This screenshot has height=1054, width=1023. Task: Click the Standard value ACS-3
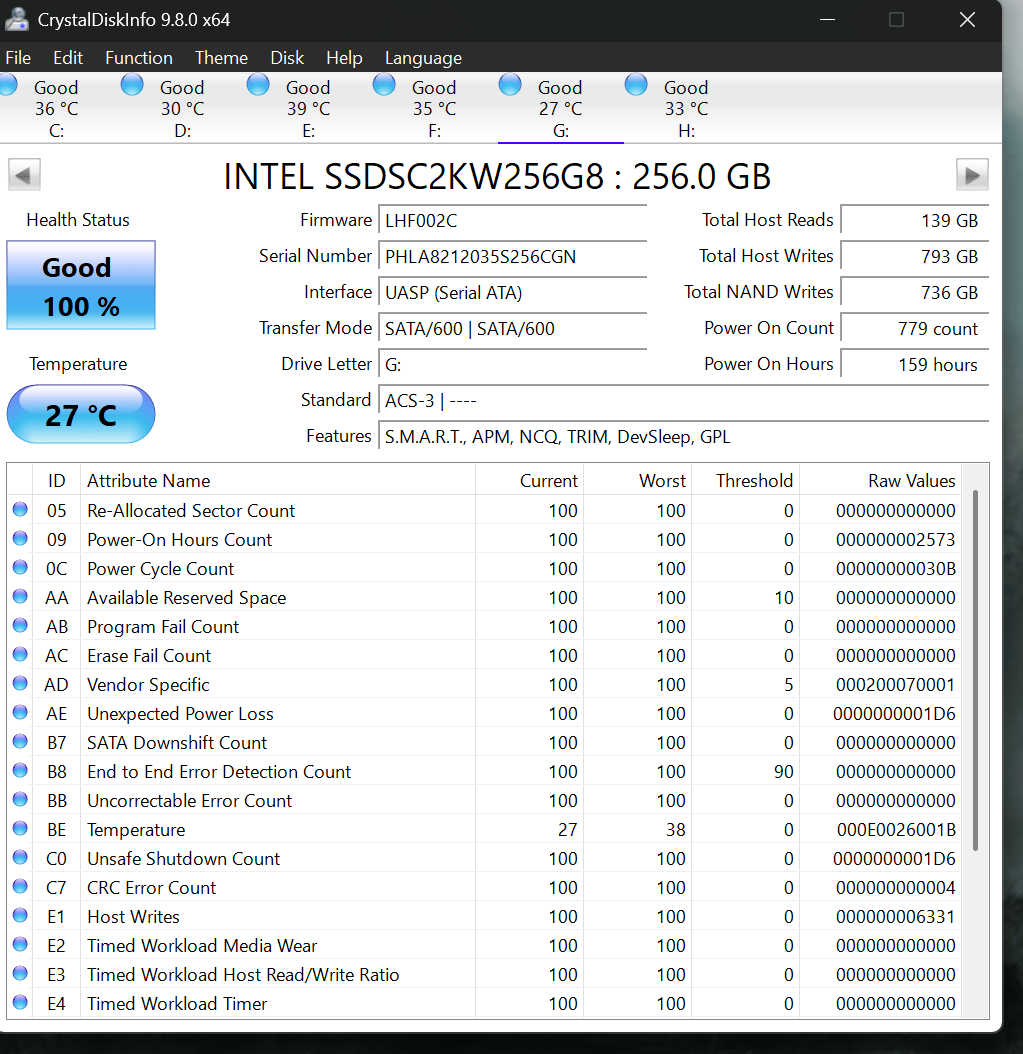coord(684,401)
